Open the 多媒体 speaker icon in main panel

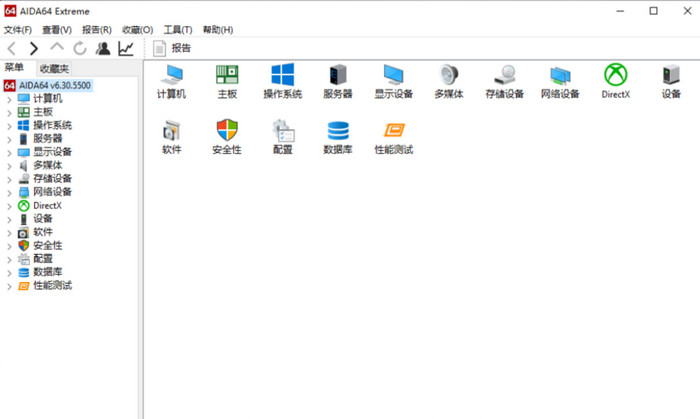(x=449, y=81)
